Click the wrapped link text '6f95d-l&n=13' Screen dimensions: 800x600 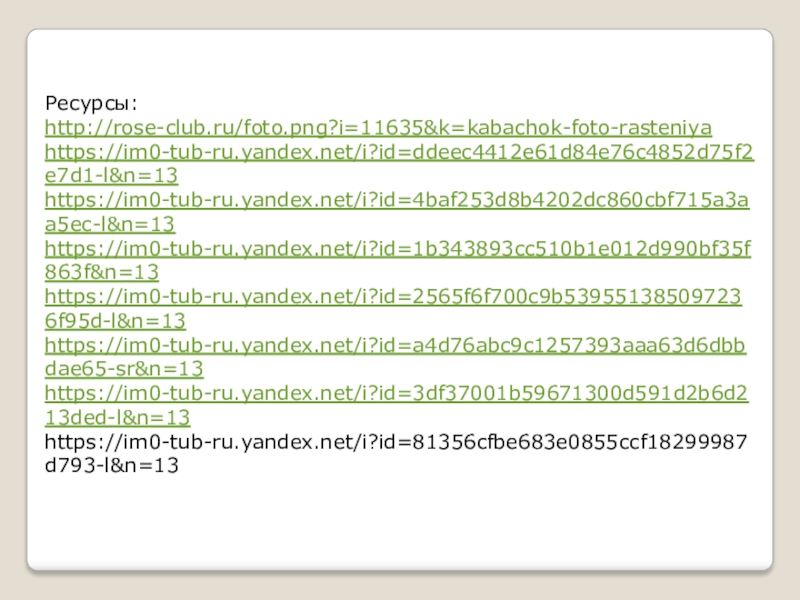(115, 320)
